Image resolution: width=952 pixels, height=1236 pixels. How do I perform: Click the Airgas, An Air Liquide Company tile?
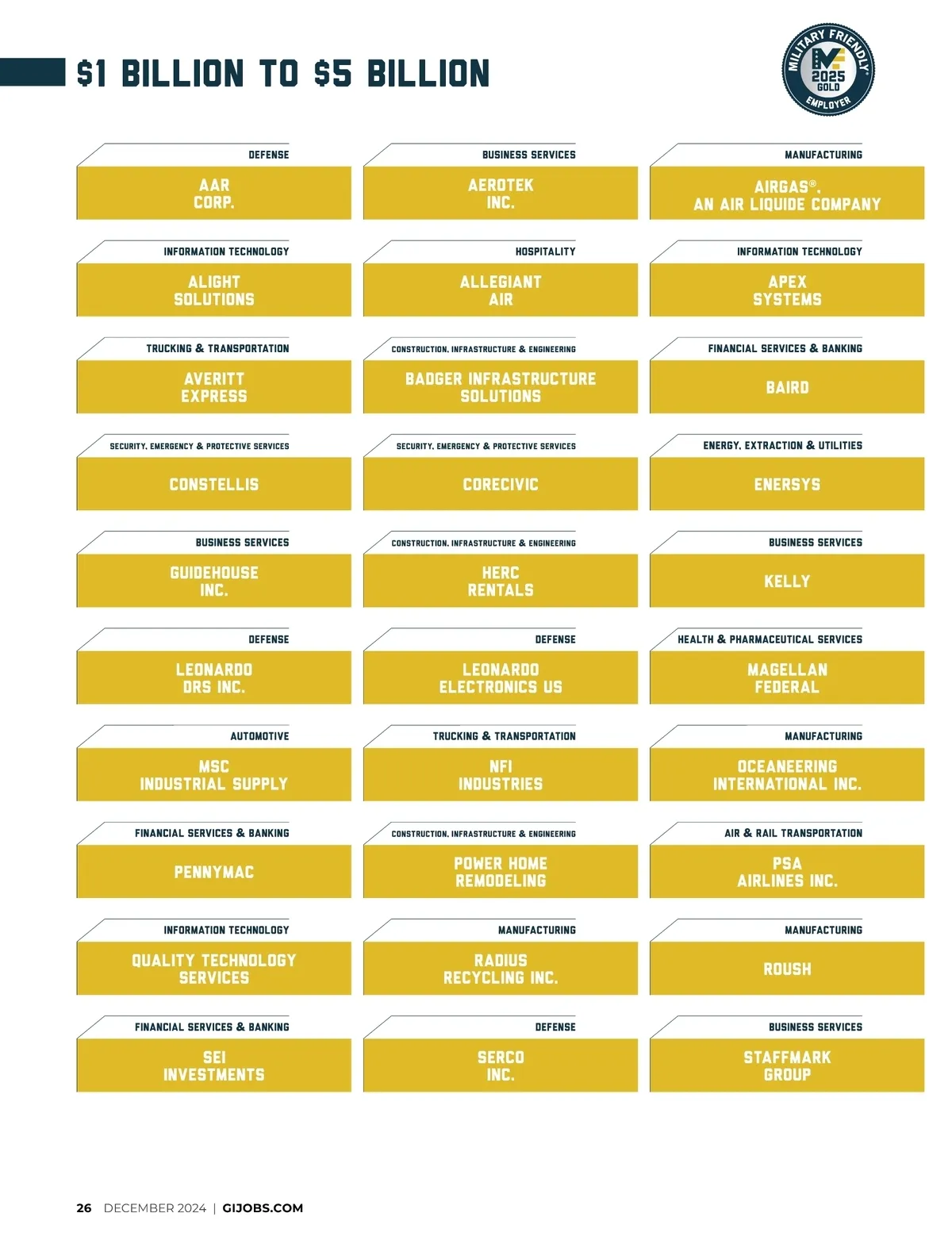tap(787, 194)
